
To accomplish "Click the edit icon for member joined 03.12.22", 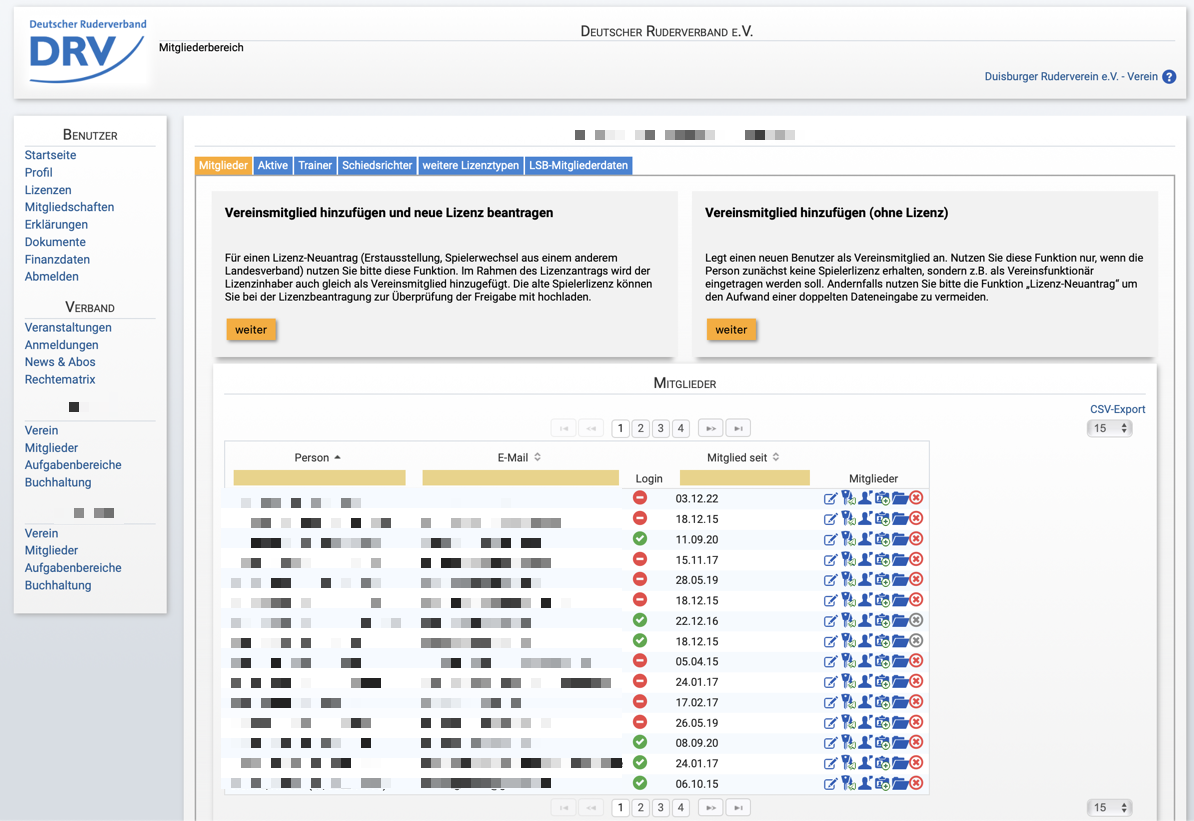I will [830, 499].
